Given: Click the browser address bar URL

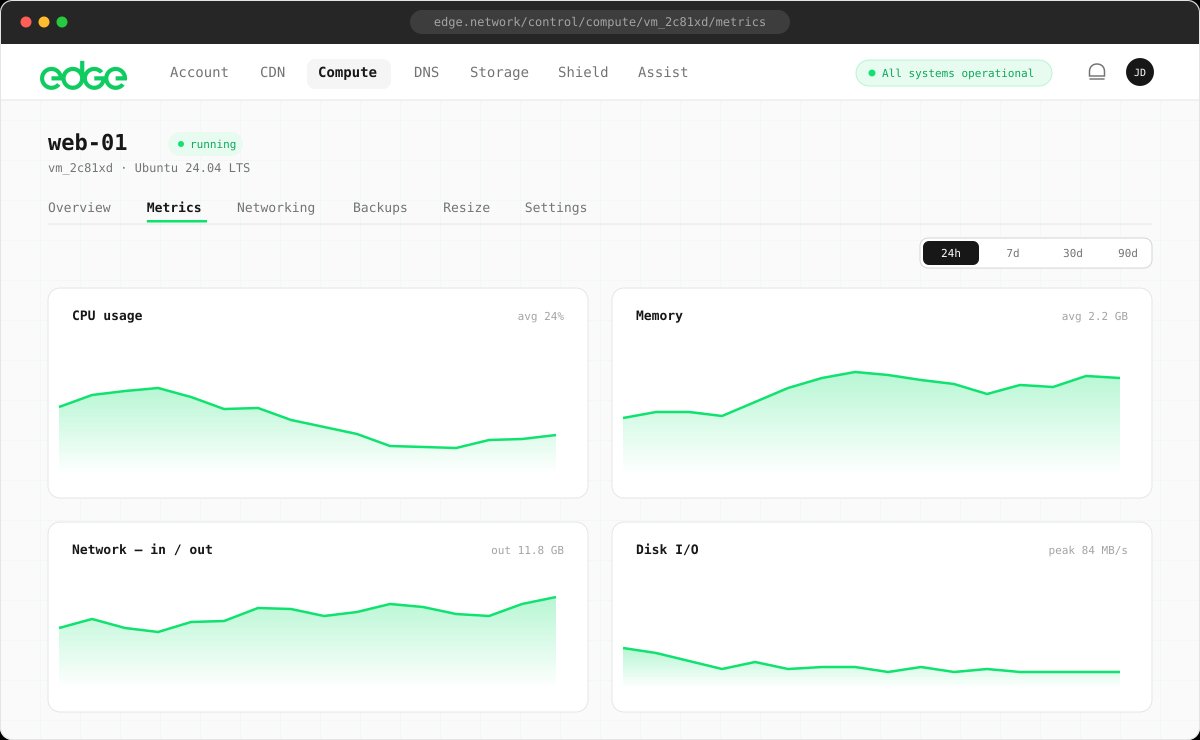Looking at the screenshot, I should click(600, 22).
